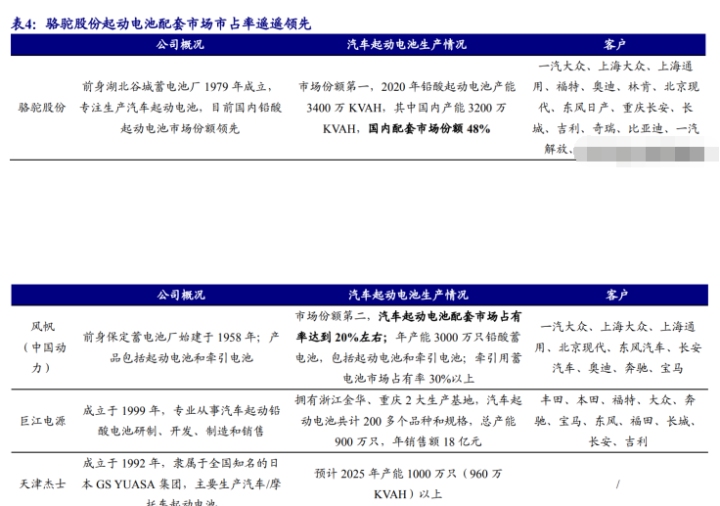Click the title '表4: 骆驼股份起动电池配套市场市占率遥遥领先'
This screenshot has width=720, height=506.
coord(161,23)
